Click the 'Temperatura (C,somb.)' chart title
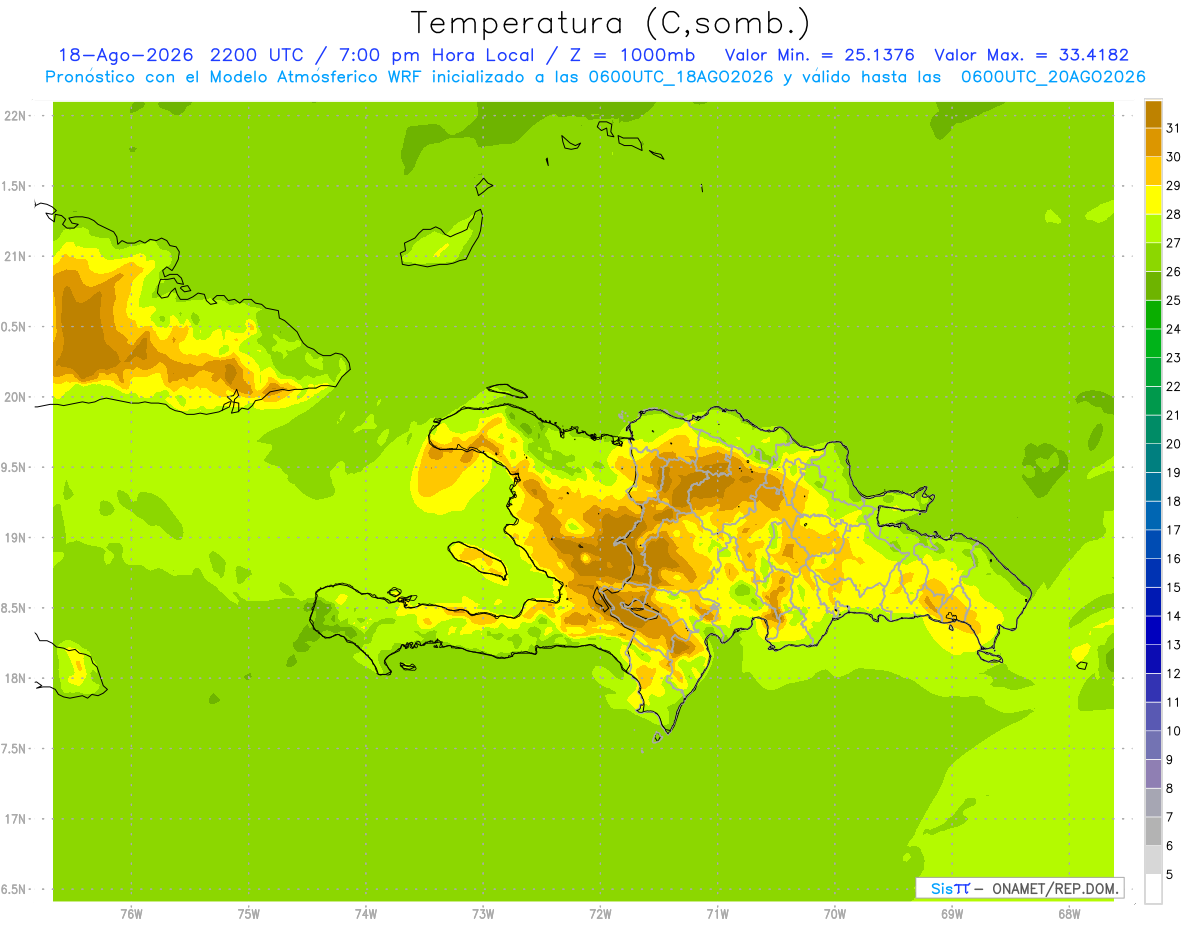 click(611, 23)
